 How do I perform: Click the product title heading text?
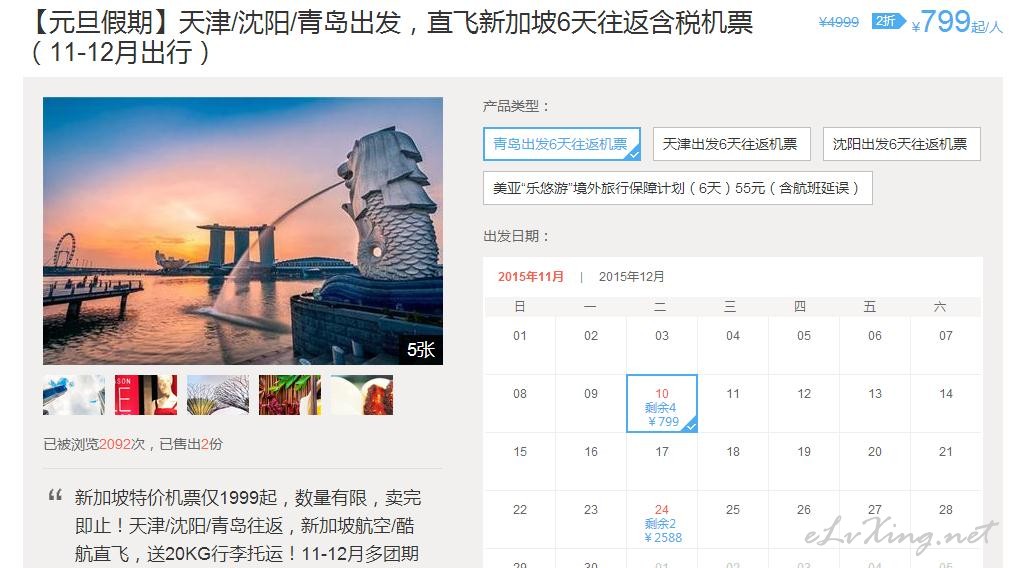pos(390,37)
